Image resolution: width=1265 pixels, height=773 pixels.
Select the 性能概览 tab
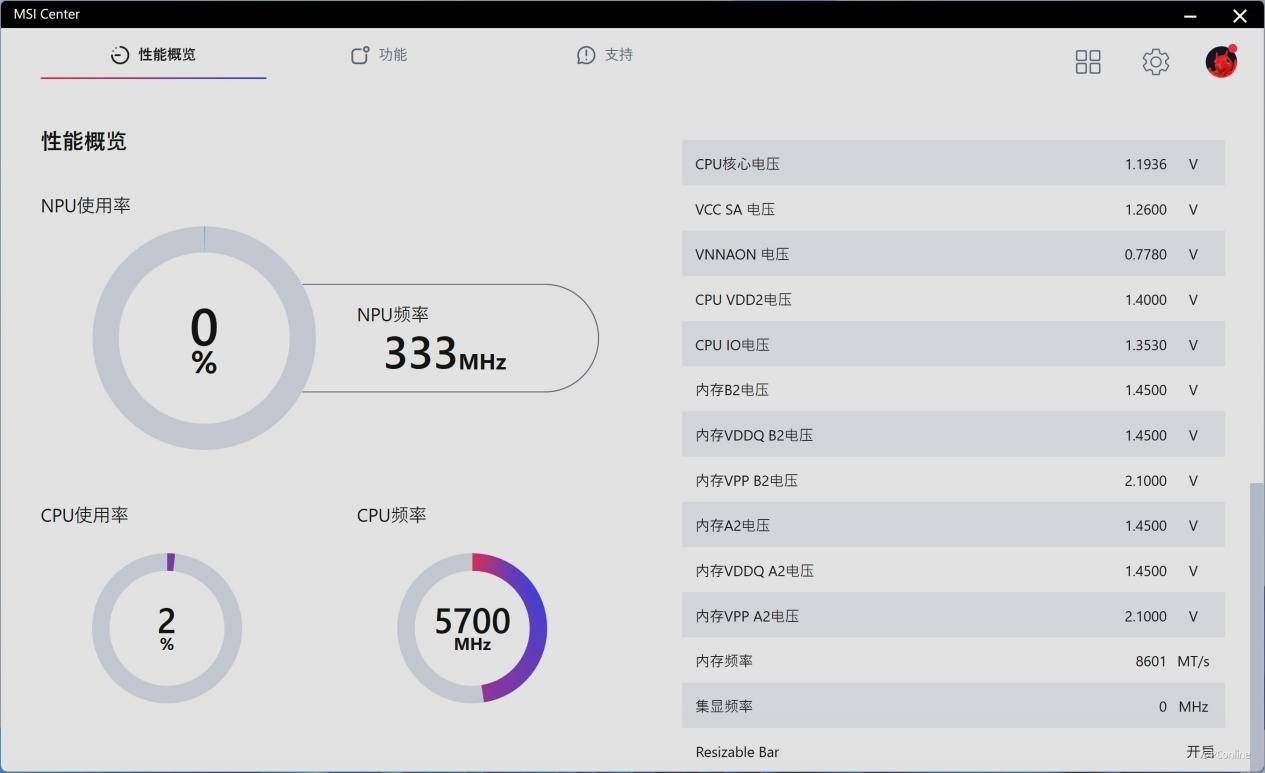pos(153,55)
